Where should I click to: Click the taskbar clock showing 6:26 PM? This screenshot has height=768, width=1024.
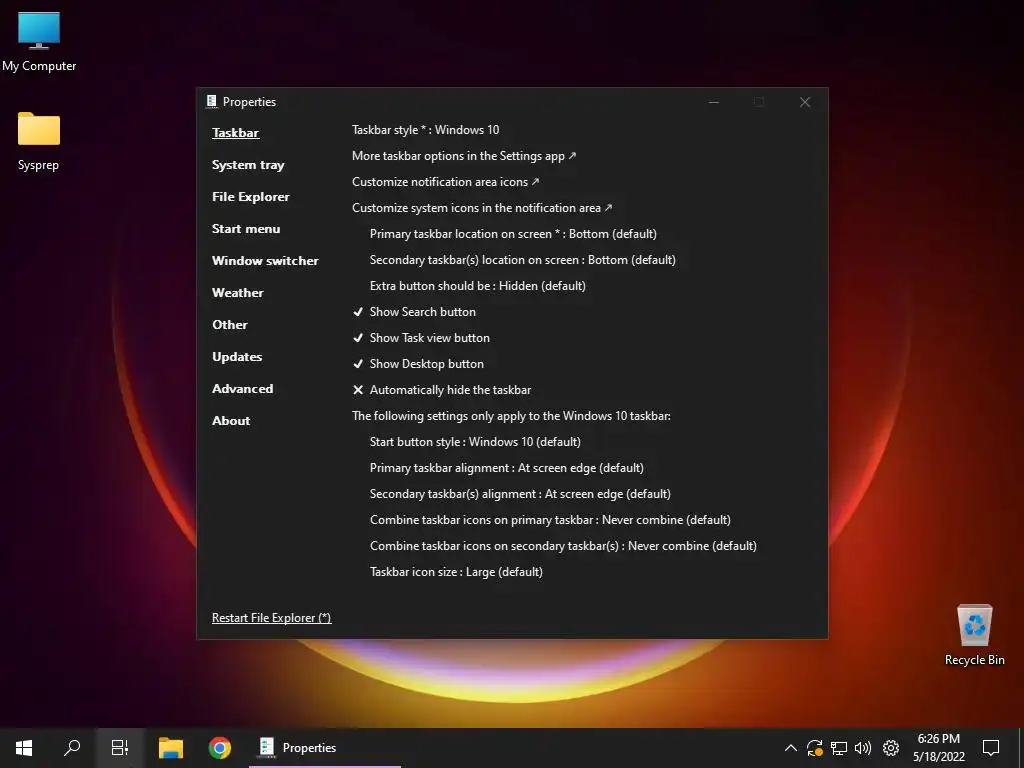[938, 748]
